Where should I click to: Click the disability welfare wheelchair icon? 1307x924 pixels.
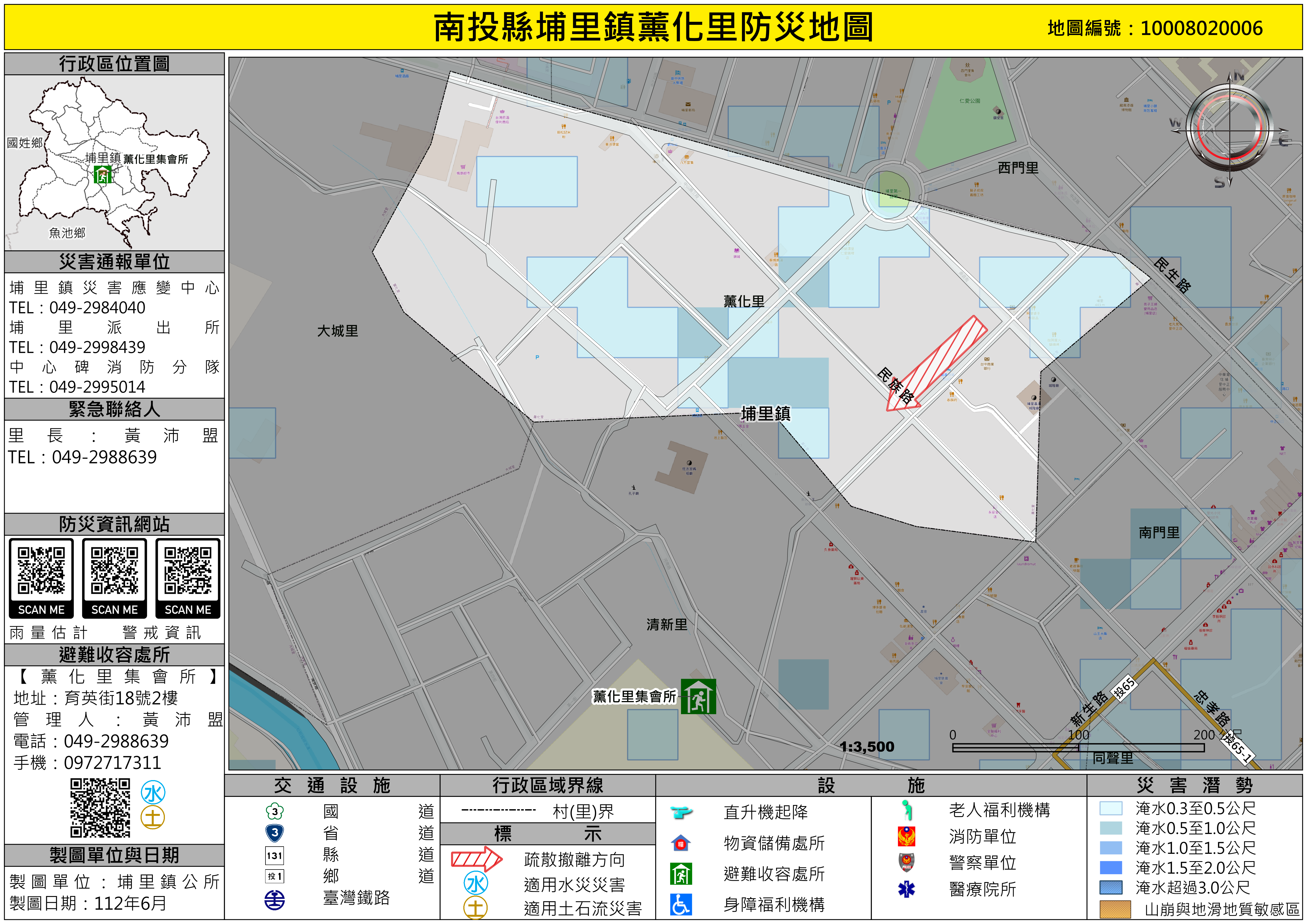(681, 904)
